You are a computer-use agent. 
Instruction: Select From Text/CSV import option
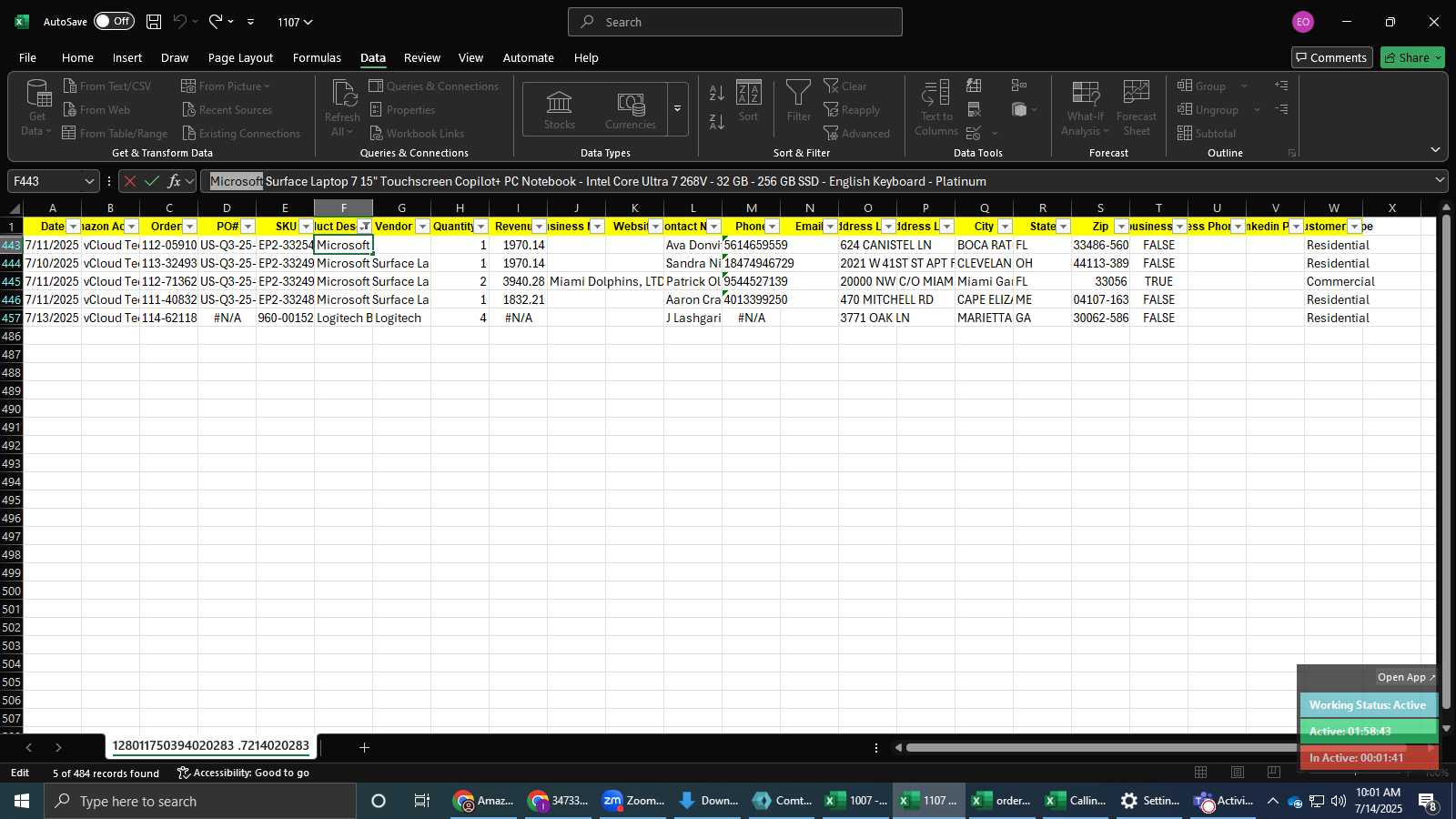107,86
